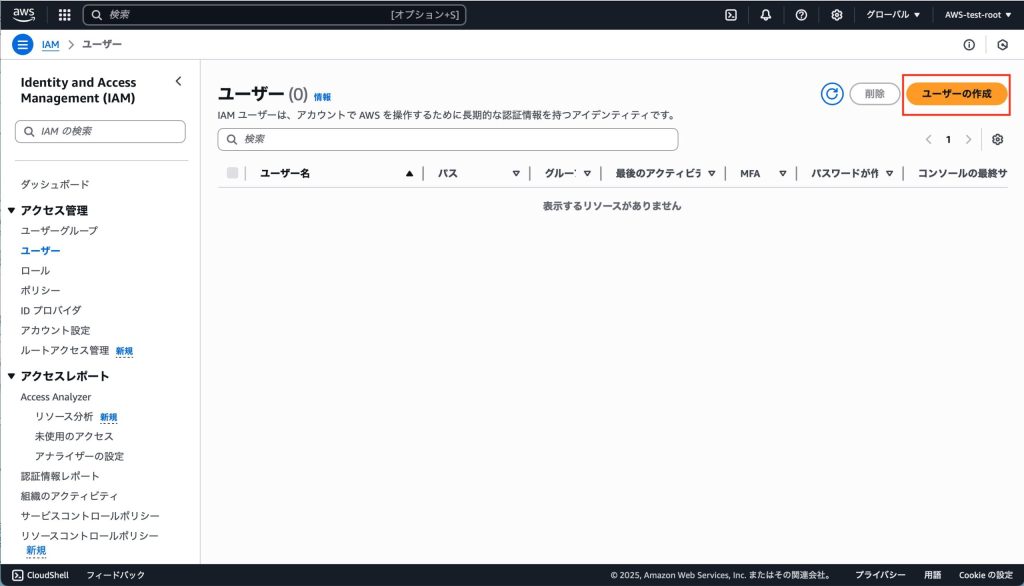Open リソース分析 in the sidebar
1024x586 pixels.
[64, 417]
